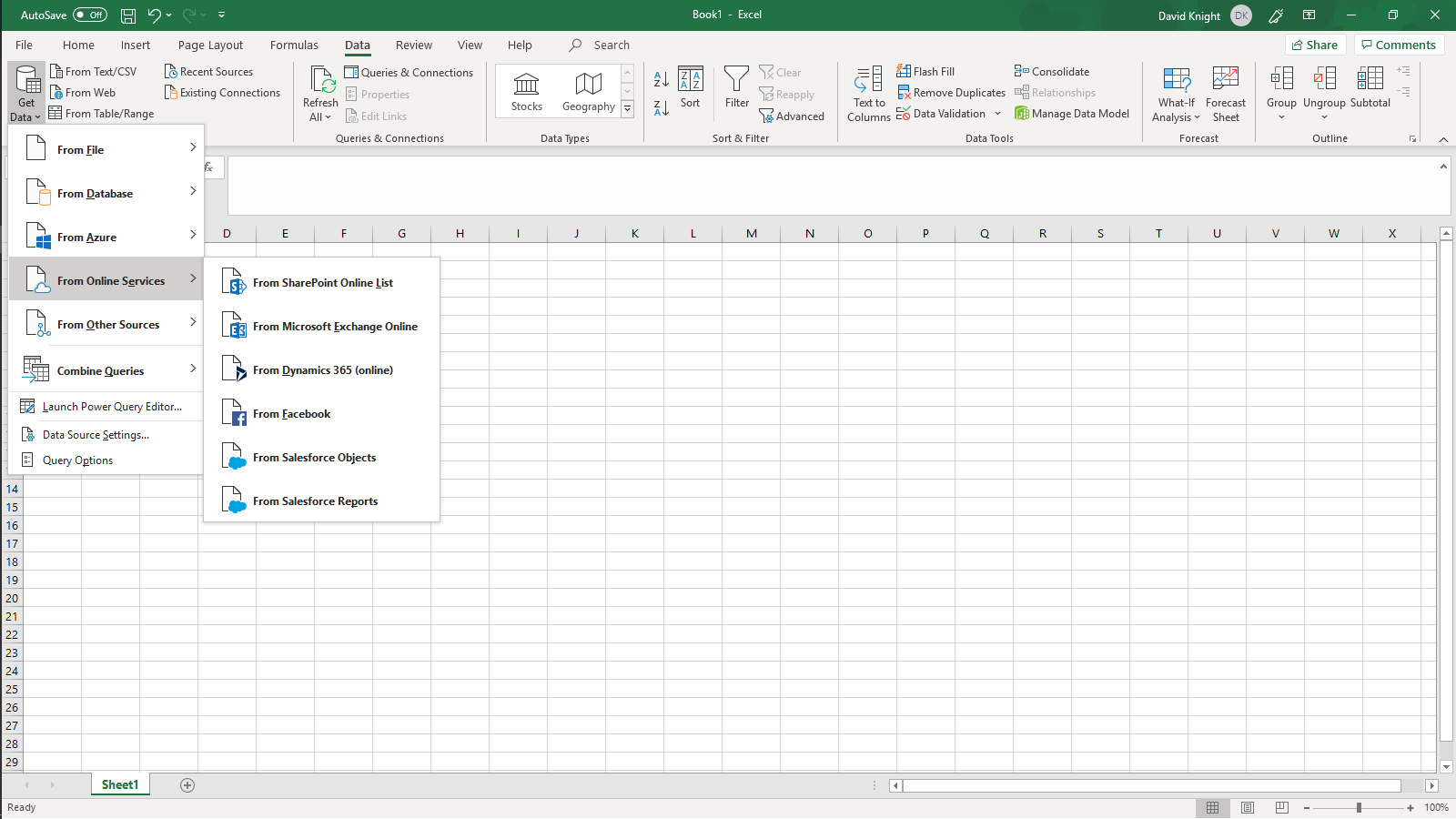This screenshot has width=1456, height=819.
Task: Click Remove Duplicates
Action: (951, 92)
